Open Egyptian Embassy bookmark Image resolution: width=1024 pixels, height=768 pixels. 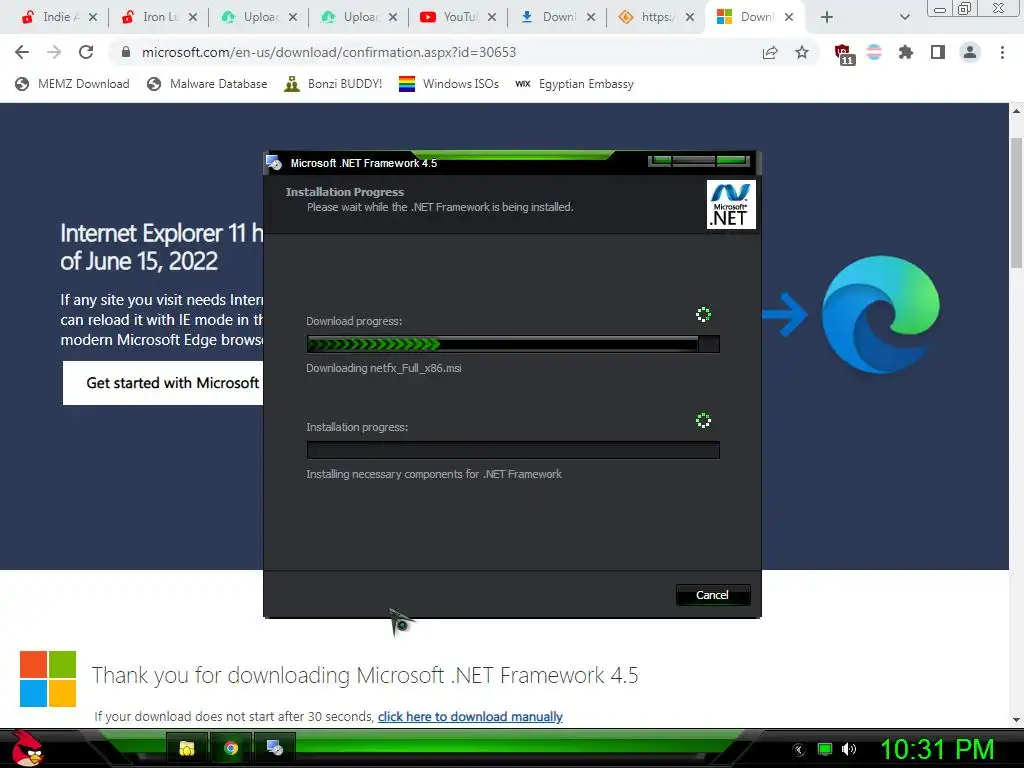tap(574, 84)
